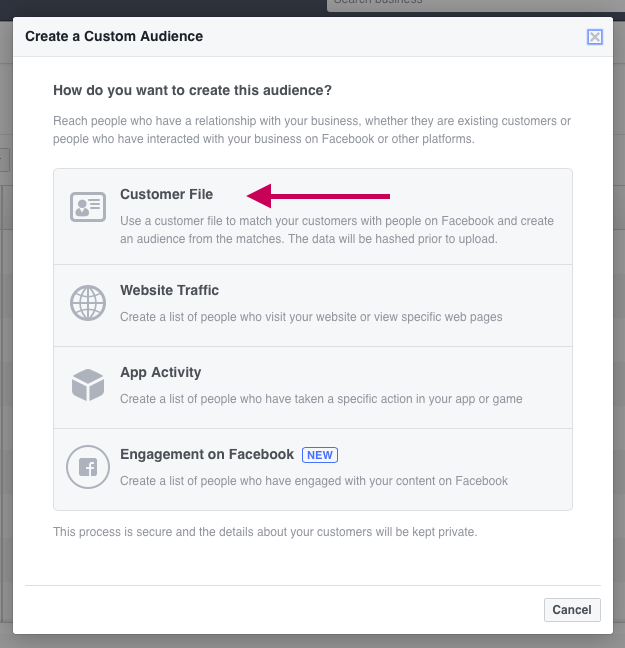
Task: Click the engaged with content description
Action: click(x=314, y=481)
